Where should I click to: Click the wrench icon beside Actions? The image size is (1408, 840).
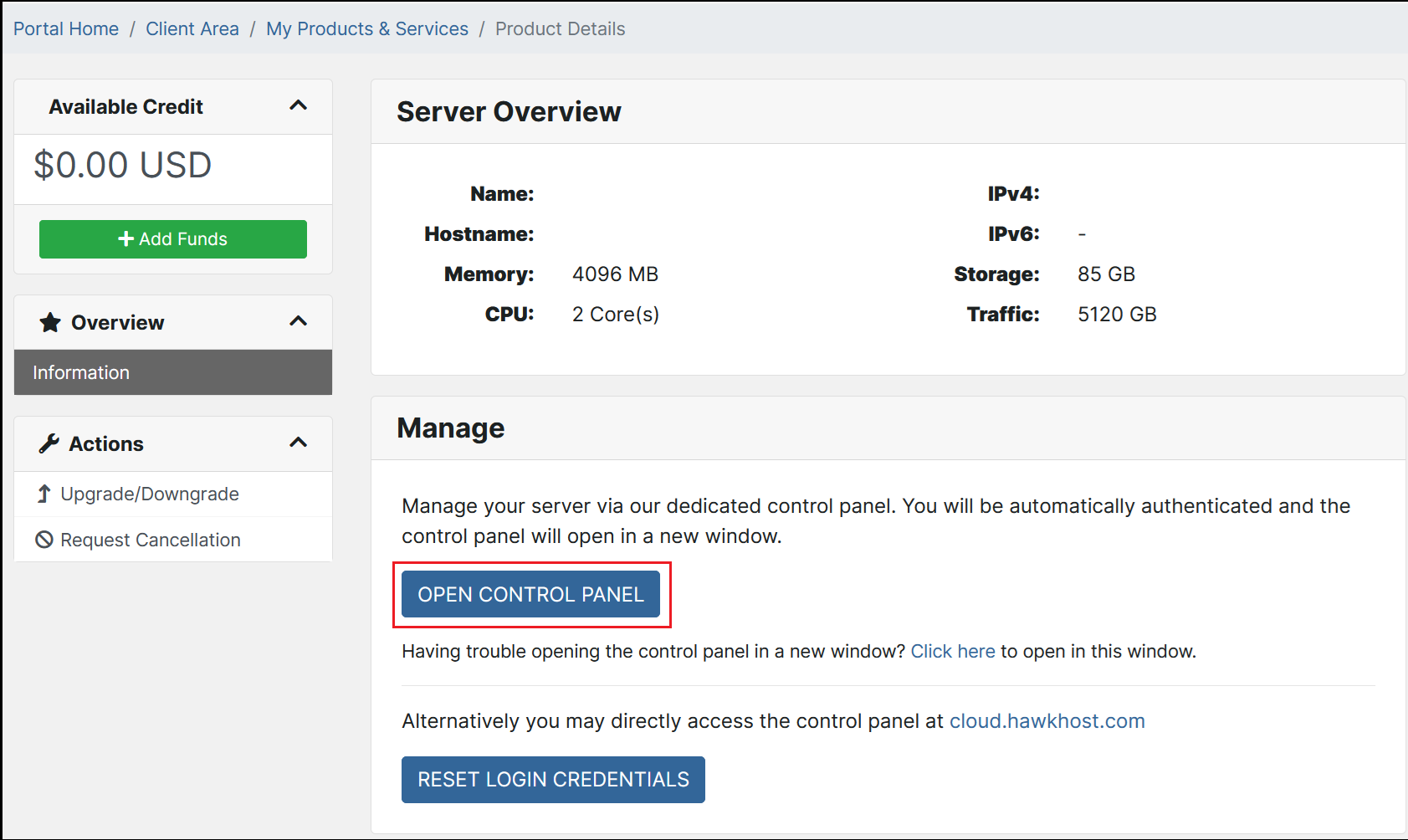point(49,443)
